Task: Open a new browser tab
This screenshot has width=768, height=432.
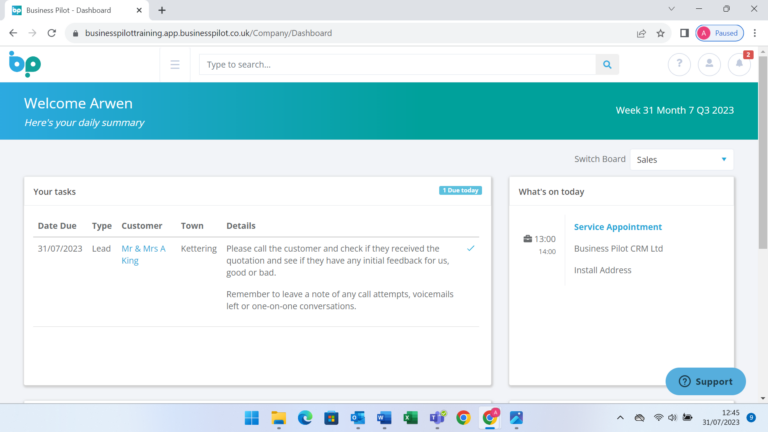Action: click(x=162, y=10)
